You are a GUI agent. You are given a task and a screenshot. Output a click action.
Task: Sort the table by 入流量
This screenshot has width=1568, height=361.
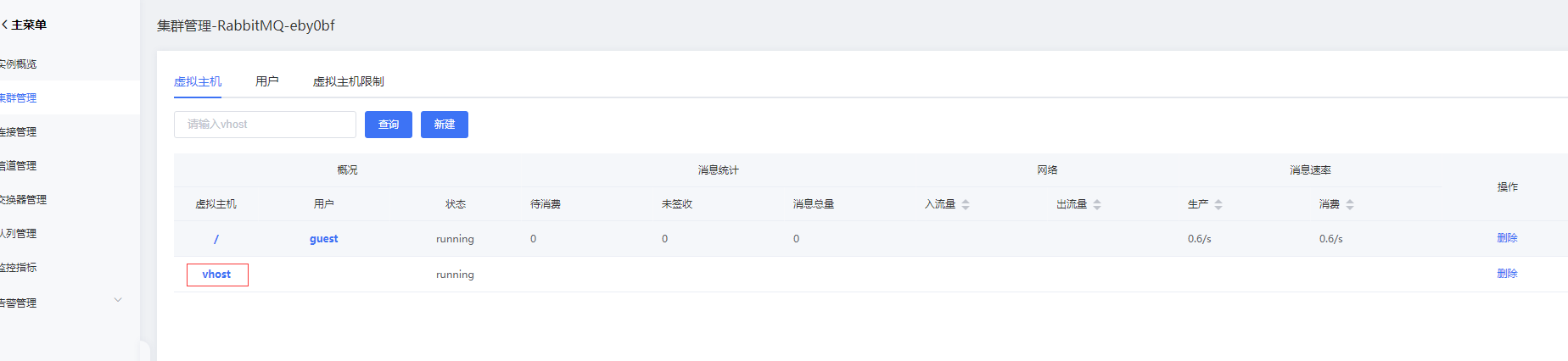966,204
